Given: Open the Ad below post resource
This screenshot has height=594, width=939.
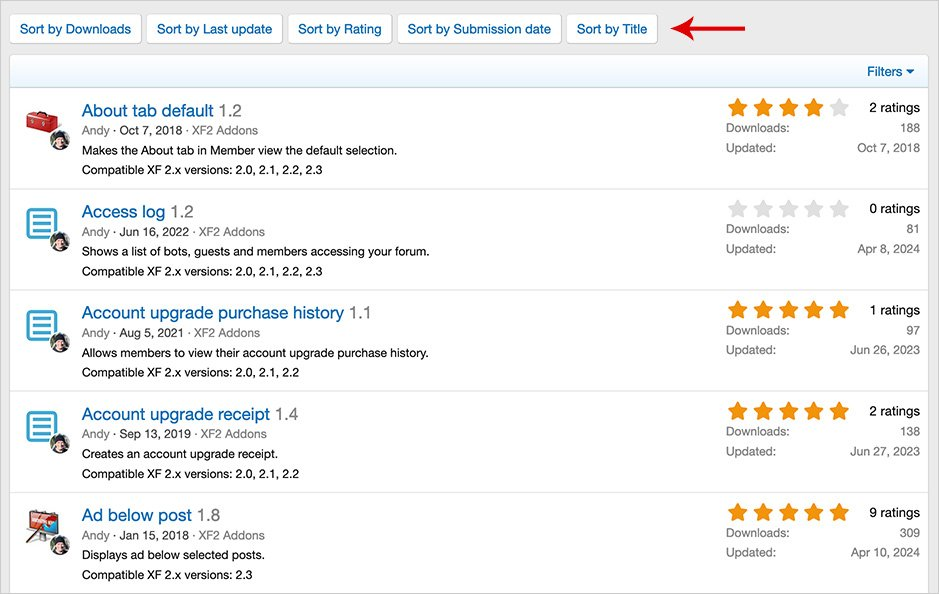Looking at the screenshot, I should pyautogui.click(x=137, y=515).
